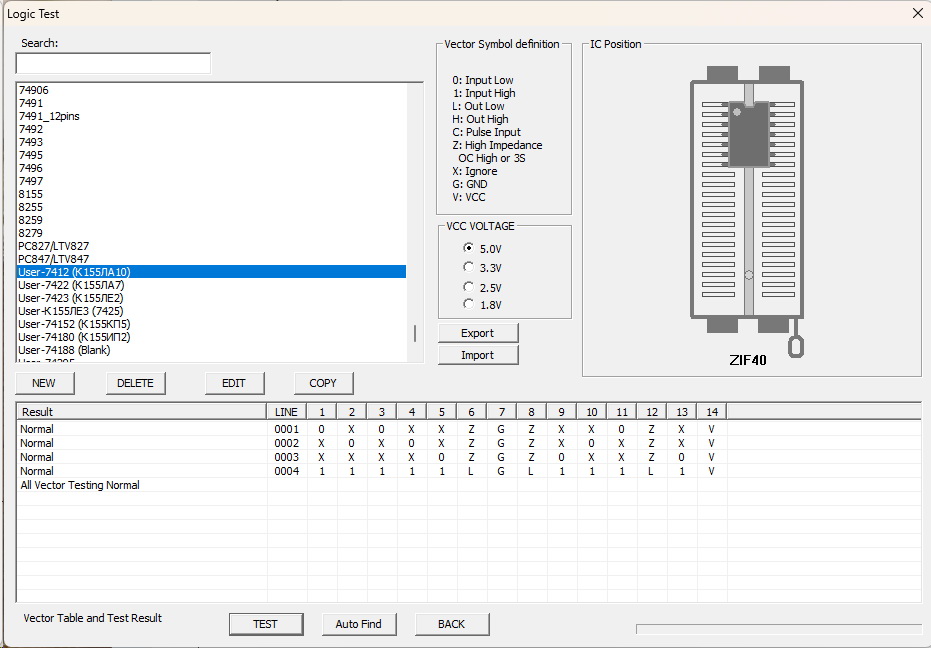Click the COPY button

[x=323, y=383]
